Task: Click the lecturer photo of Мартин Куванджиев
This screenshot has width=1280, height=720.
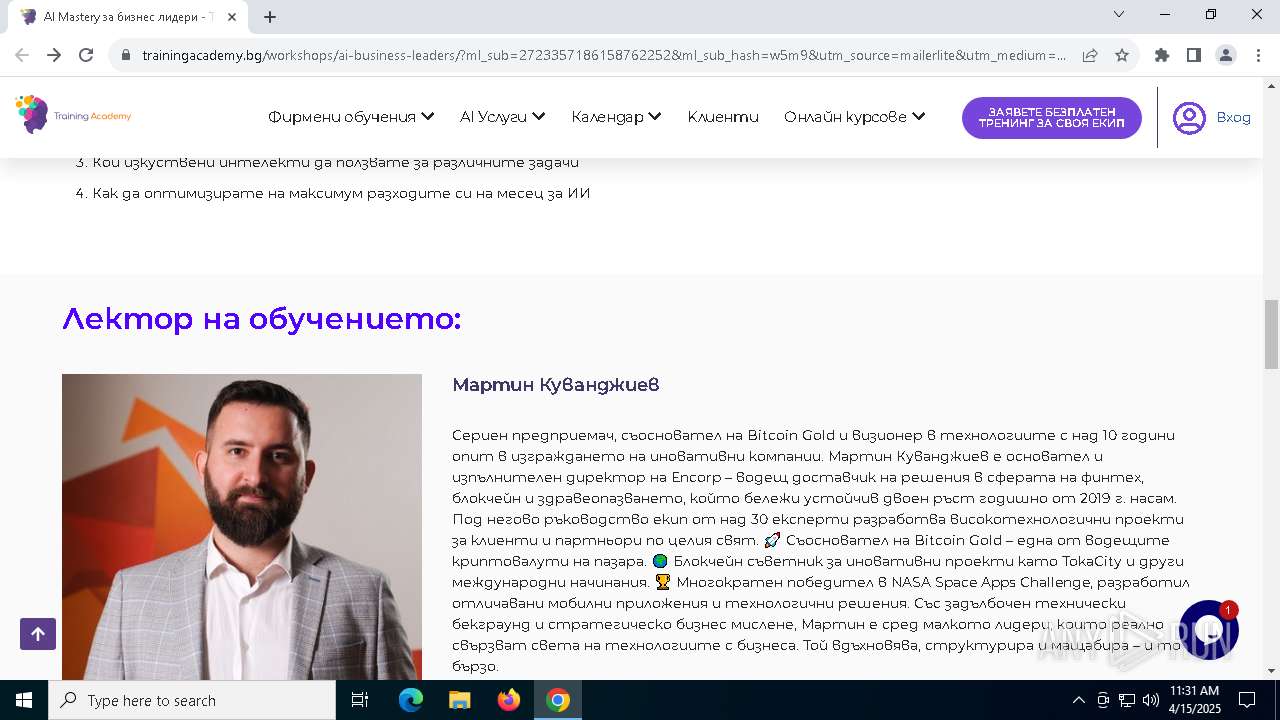Action: 242,527
